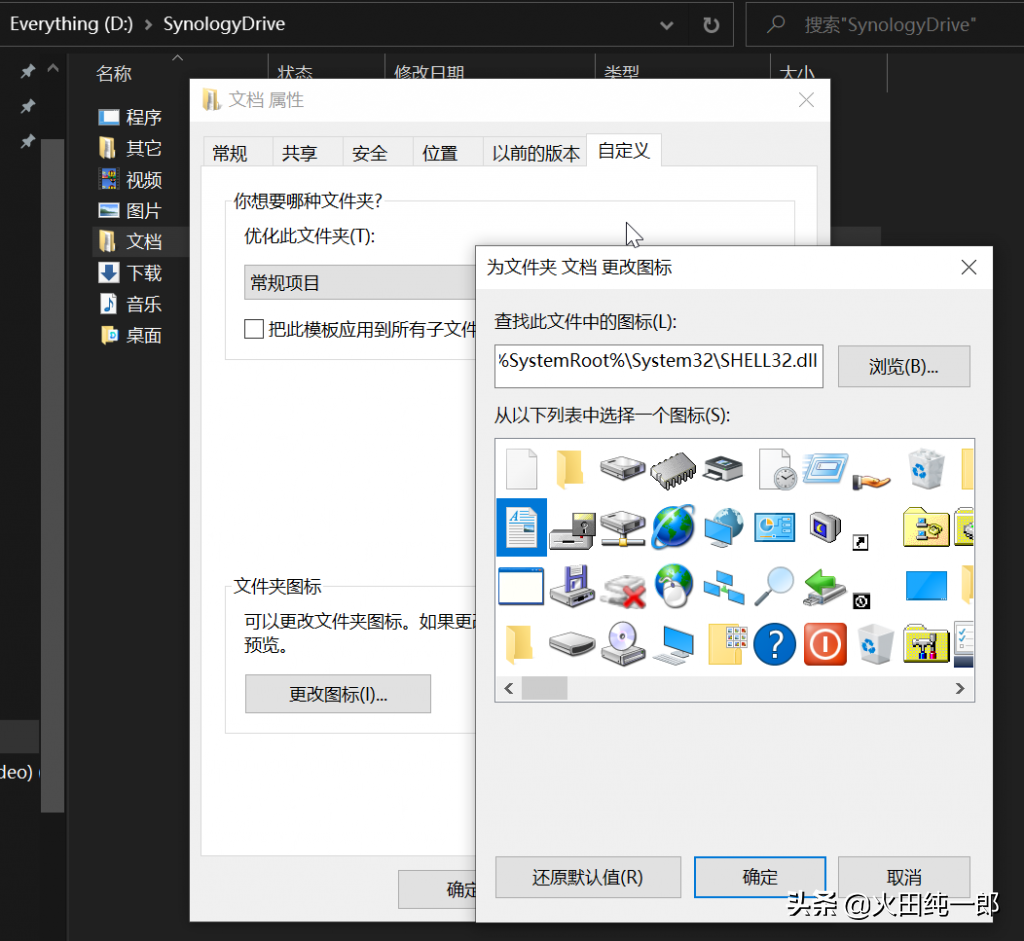
Task: Focus the 搜索"SynologyDrive" search box
Action: point(885,25)
